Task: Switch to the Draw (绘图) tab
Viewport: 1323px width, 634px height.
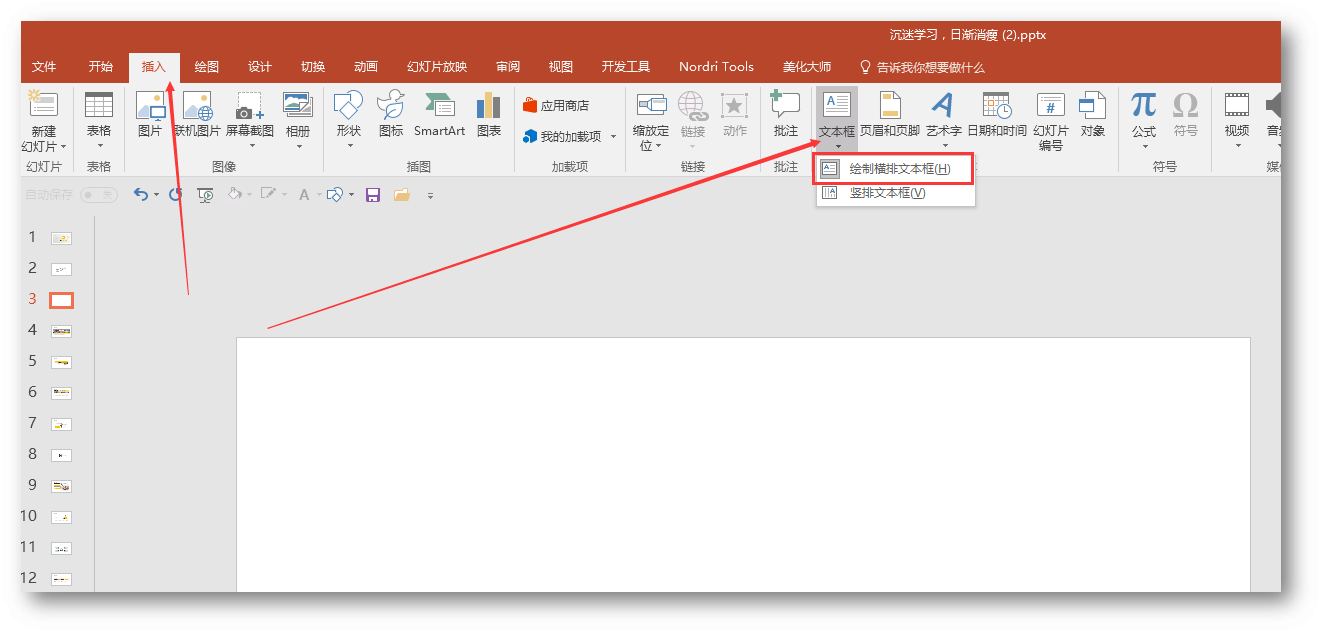Action: coord(207,67)
